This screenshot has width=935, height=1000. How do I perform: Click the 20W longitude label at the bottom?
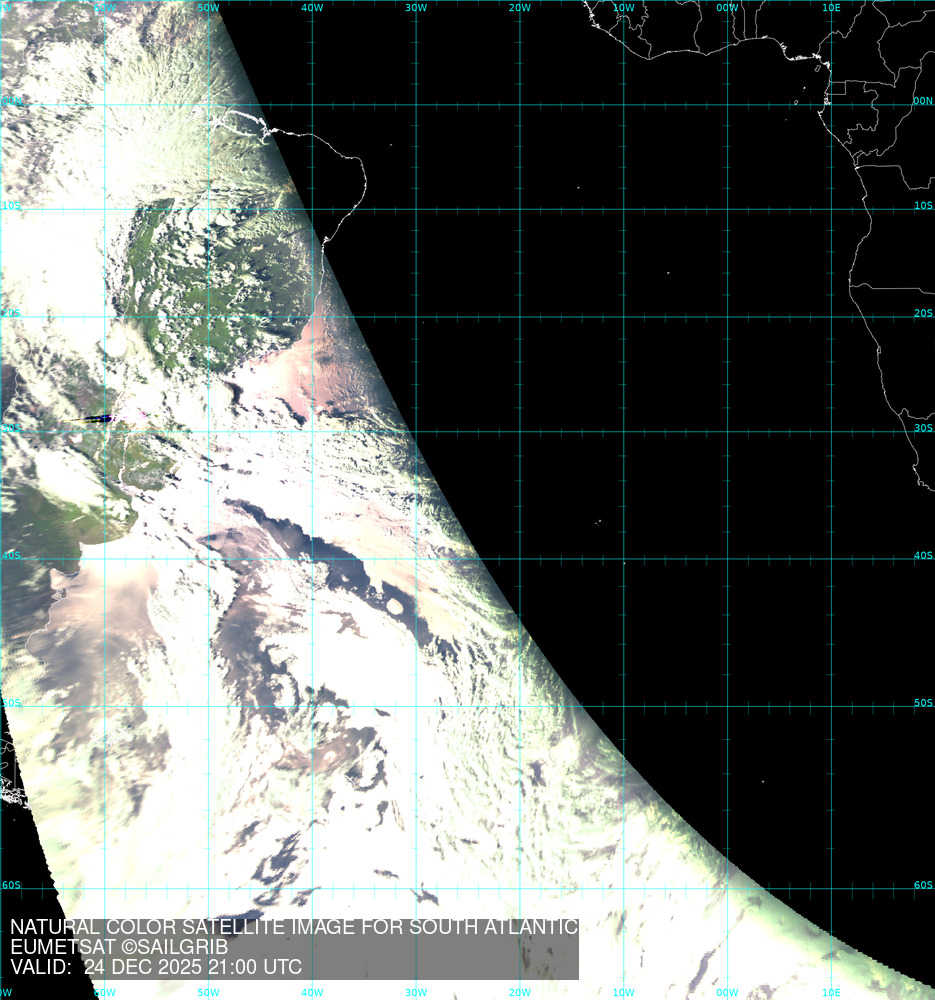tap(519, 993)
